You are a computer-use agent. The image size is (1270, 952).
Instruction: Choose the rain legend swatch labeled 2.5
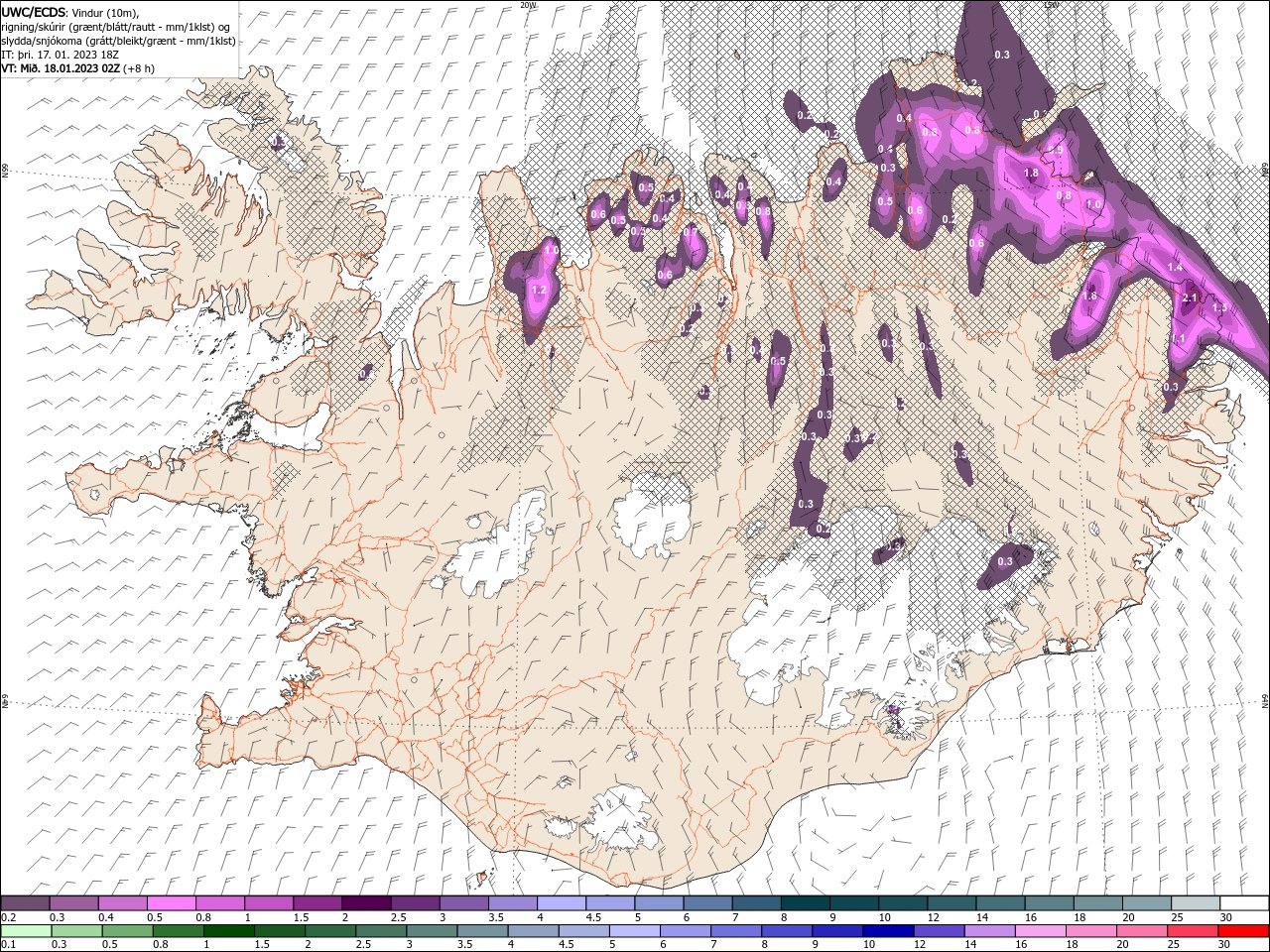[381, 931]
